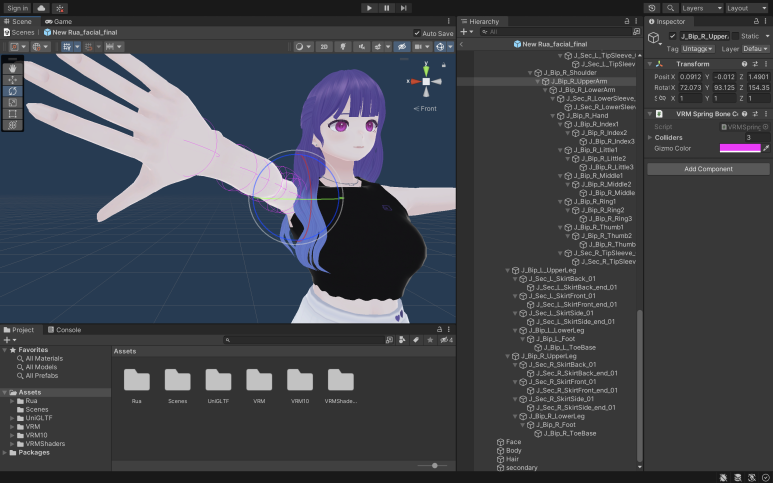Click the orientation gizmo Y axis cone

point(426,69)
